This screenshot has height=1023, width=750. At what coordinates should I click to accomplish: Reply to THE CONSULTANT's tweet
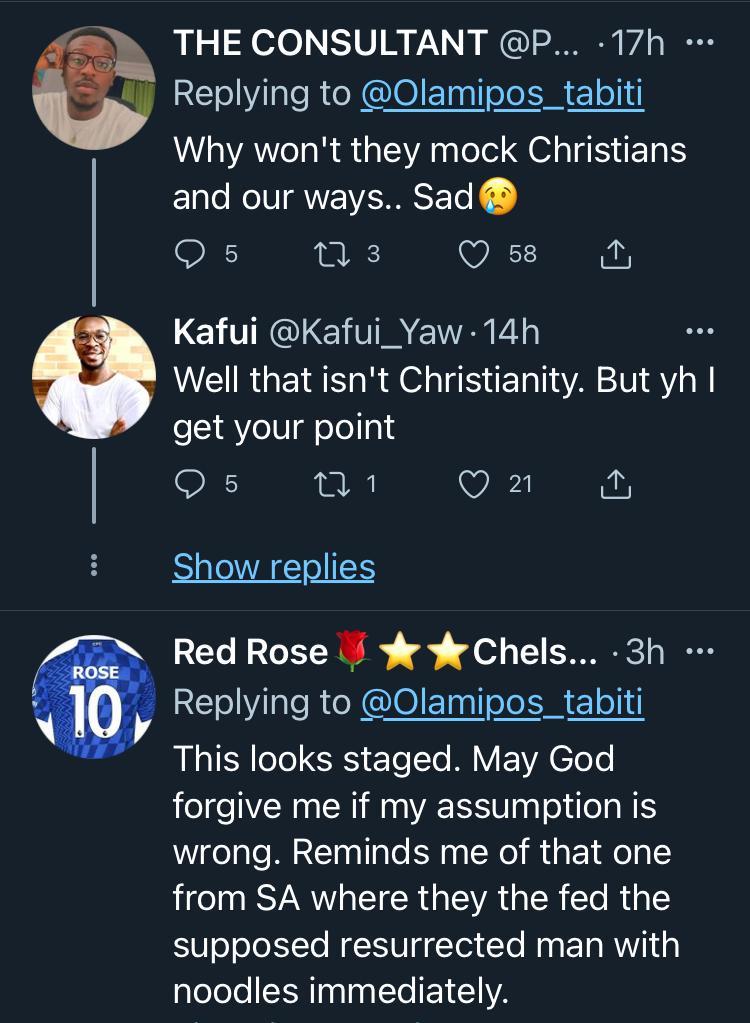pyautogui.click(x=190, y=255)
